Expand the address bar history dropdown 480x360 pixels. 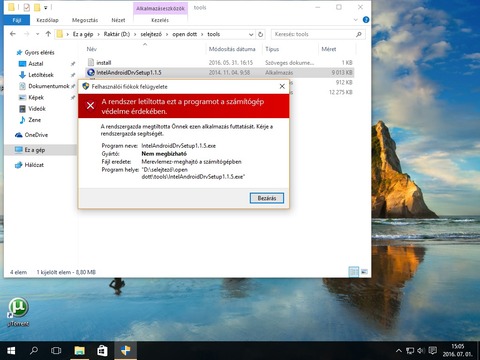251,34
